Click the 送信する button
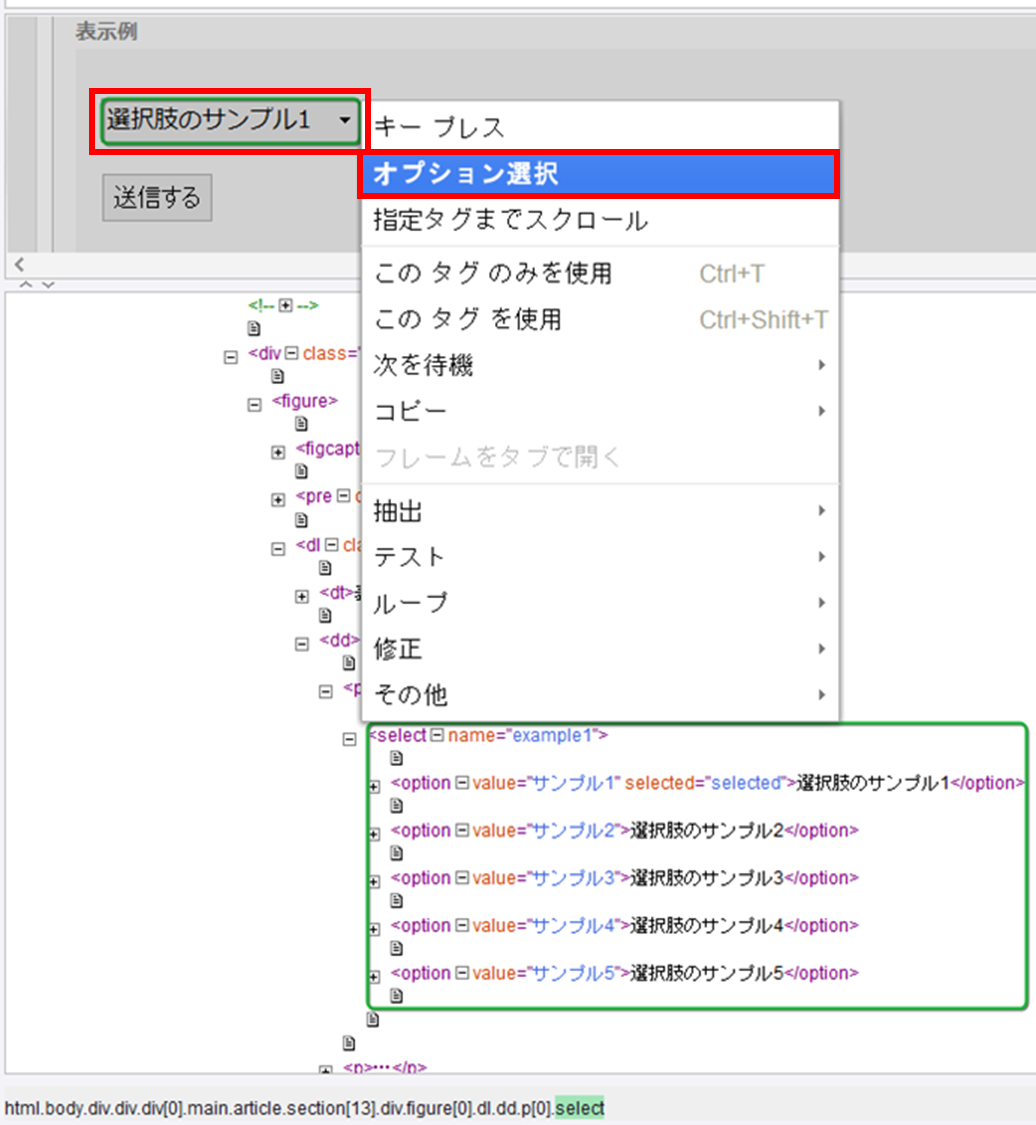This screenshot has width=1036, height=1125. (157, 197)
